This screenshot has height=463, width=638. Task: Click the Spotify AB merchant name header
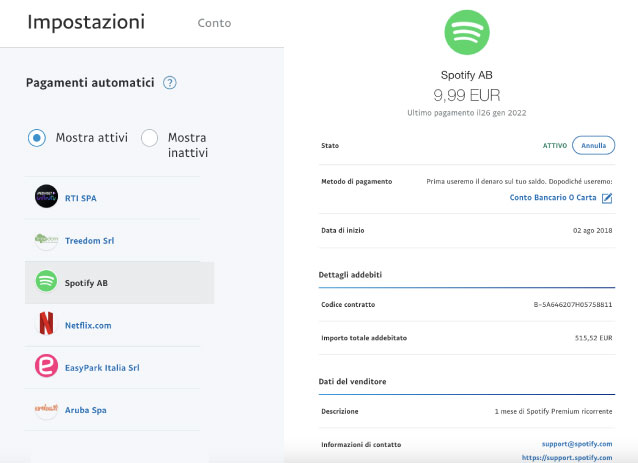[467, 75]
